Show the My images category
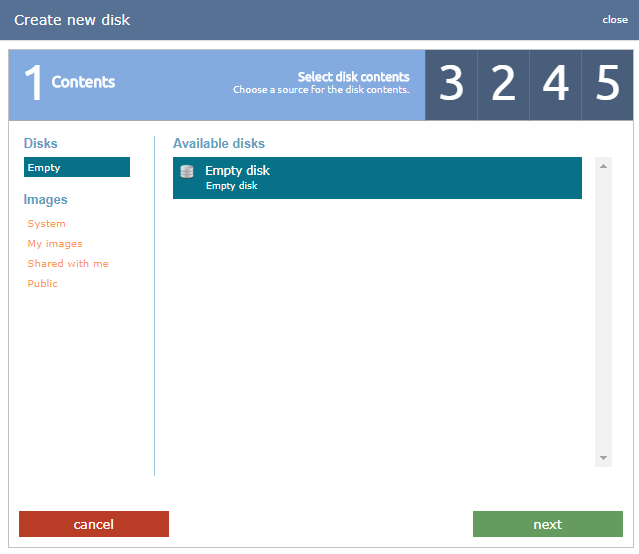This screenshot has height=554, width=639. (x=55, y=244)
